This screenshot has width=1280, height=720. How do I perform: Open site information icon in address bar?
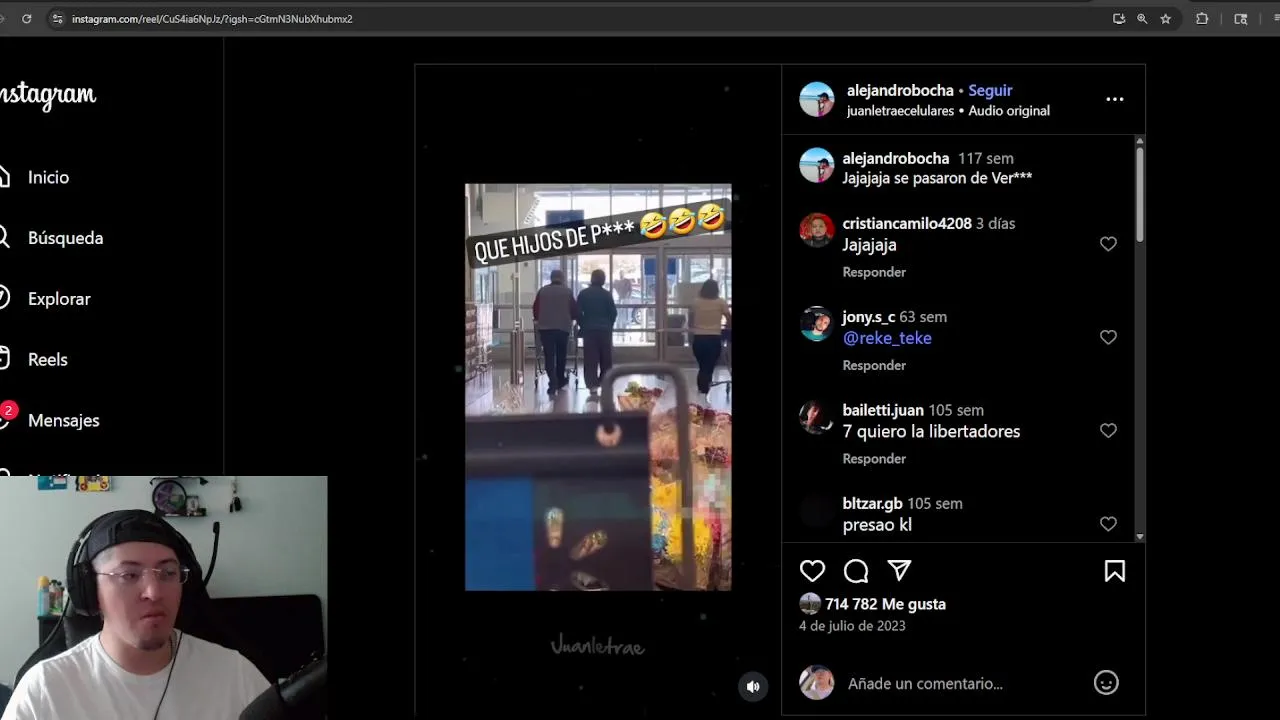click(x=57, y=19)
